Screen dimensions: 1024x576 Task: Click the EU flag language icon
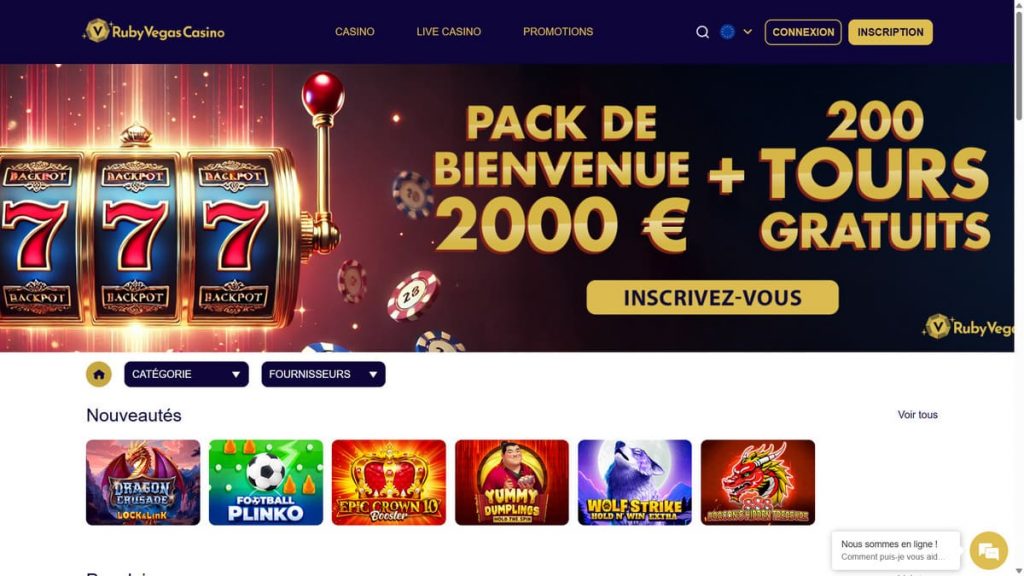[x=728, y=31]
